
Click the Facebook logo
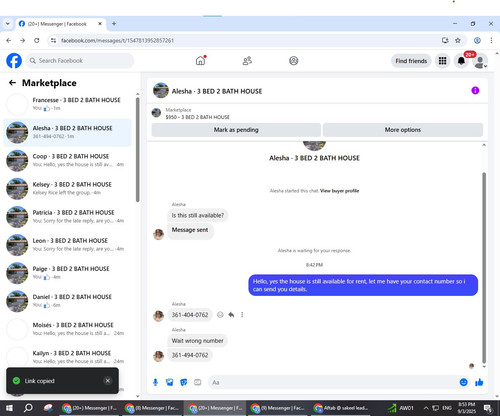14,61
